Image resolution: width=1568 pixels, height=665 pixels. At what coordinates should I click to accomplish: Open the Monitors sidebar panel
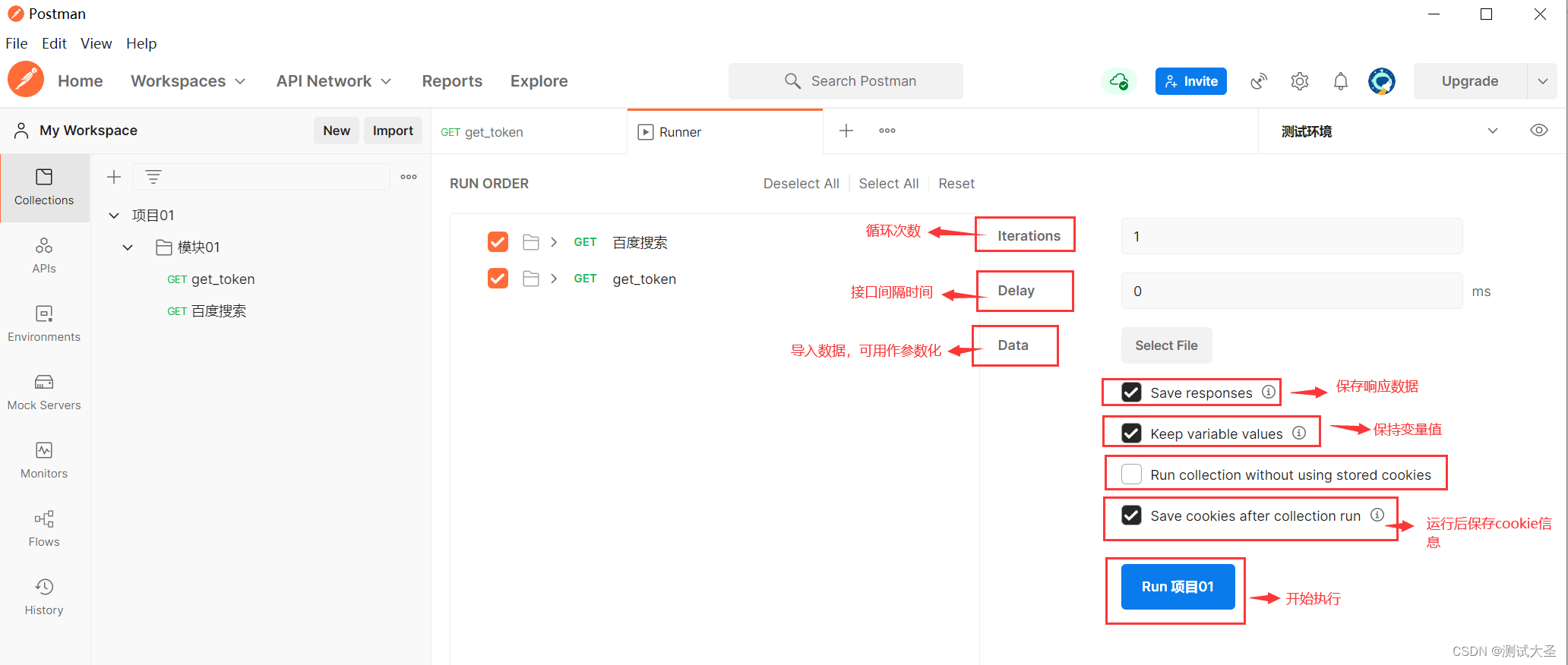pyautogui.click(x=44, y=461)
